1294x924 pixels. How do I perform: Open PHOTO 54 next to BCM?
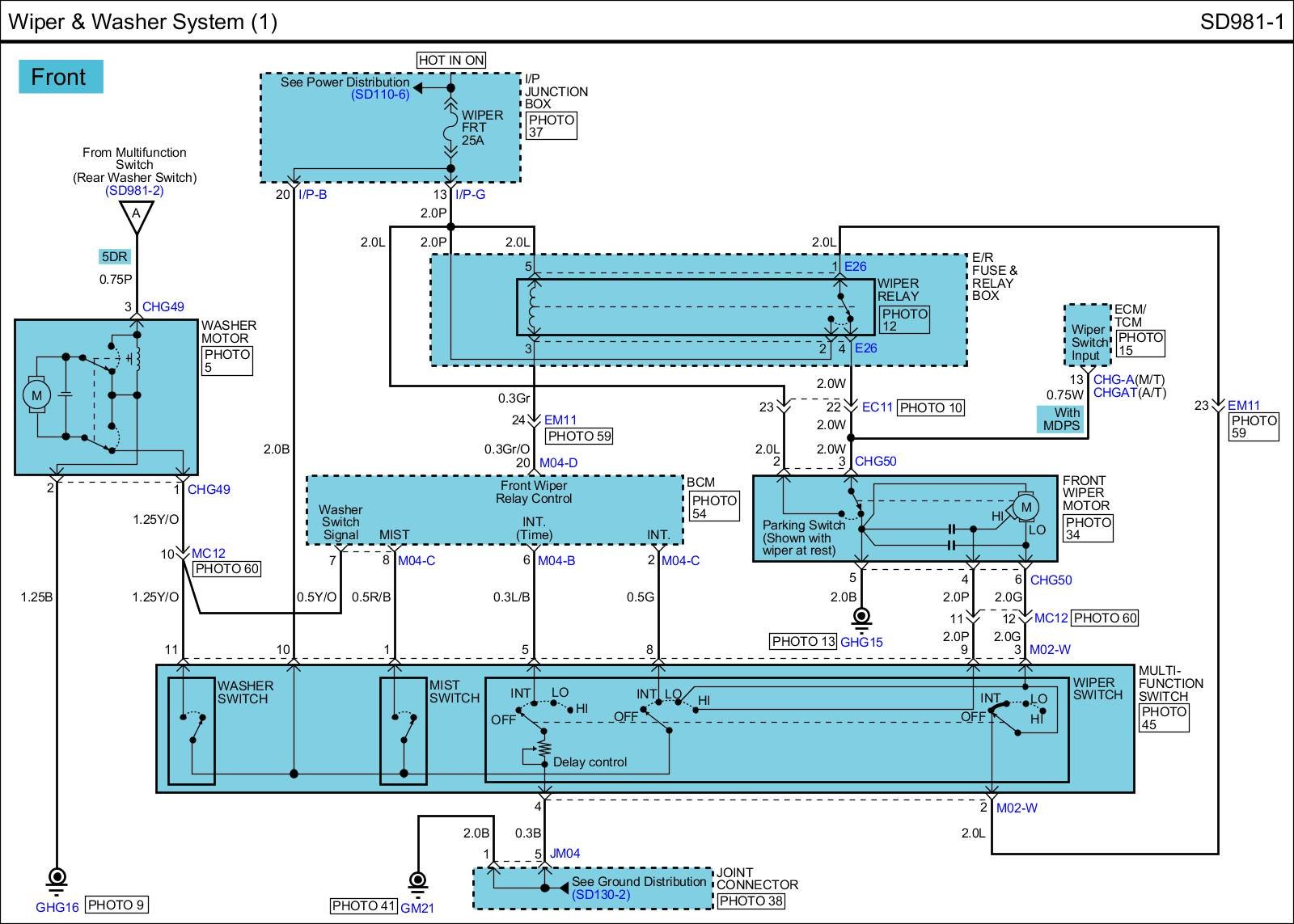coord(714,507)
